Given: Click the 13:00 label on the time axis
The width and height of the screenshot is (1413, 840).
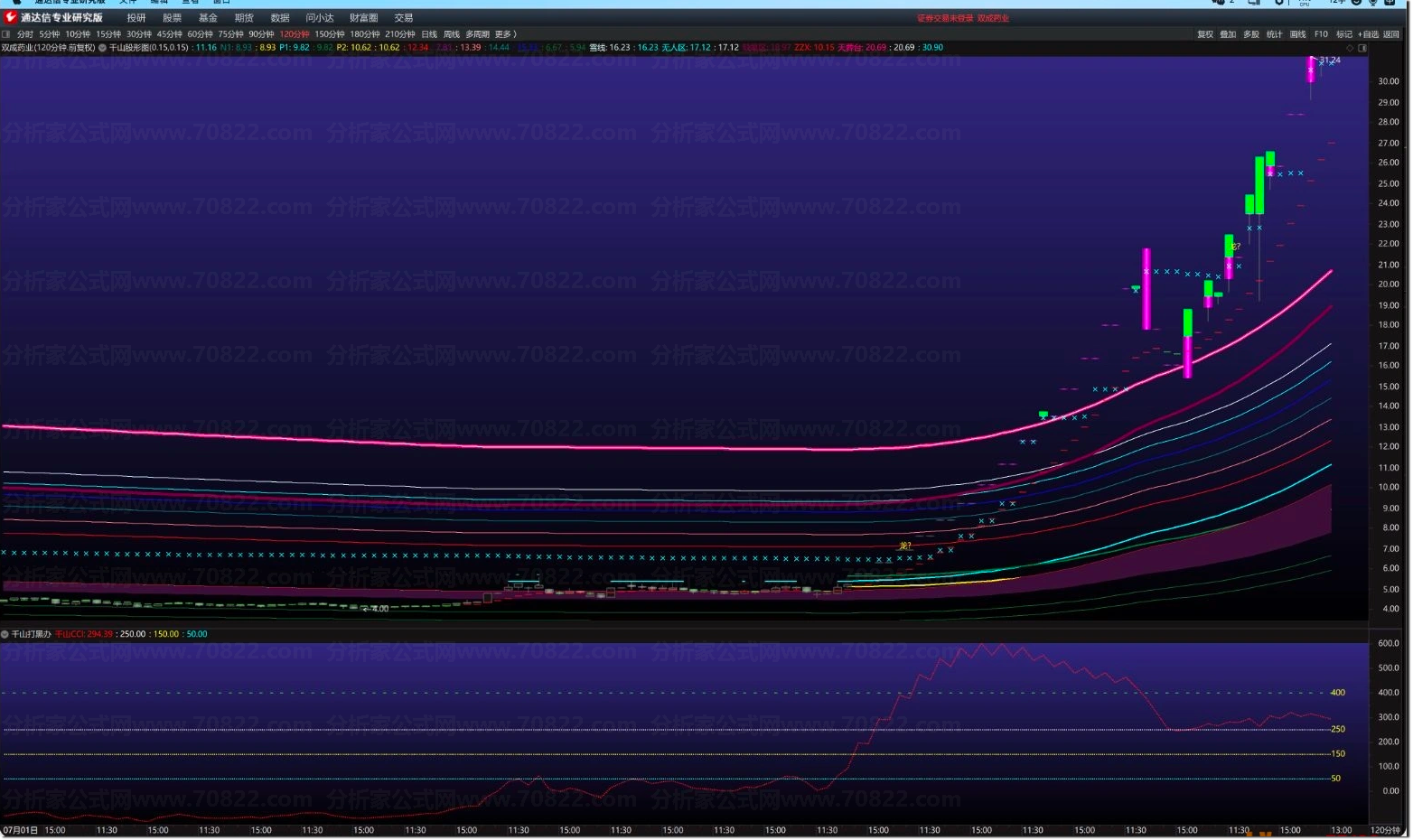Looking at the screenshot, I should (1342, 830).
